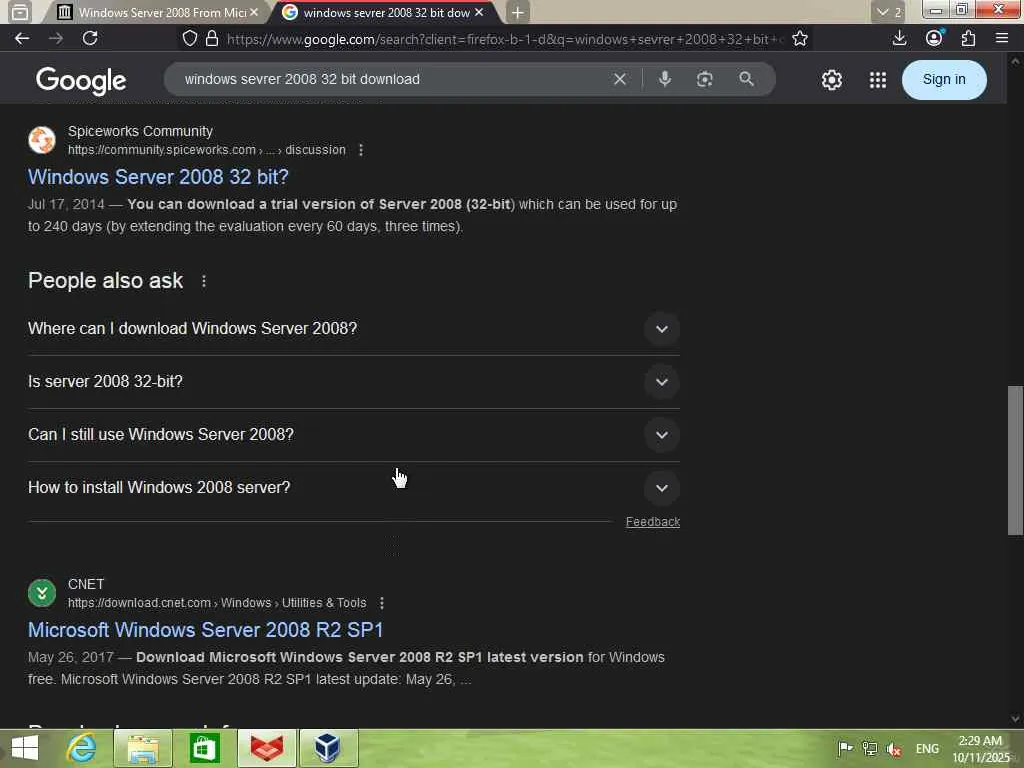1024x768 pixels.
Task: Bookmark this page with the star
Action: [x=799, y=39]
